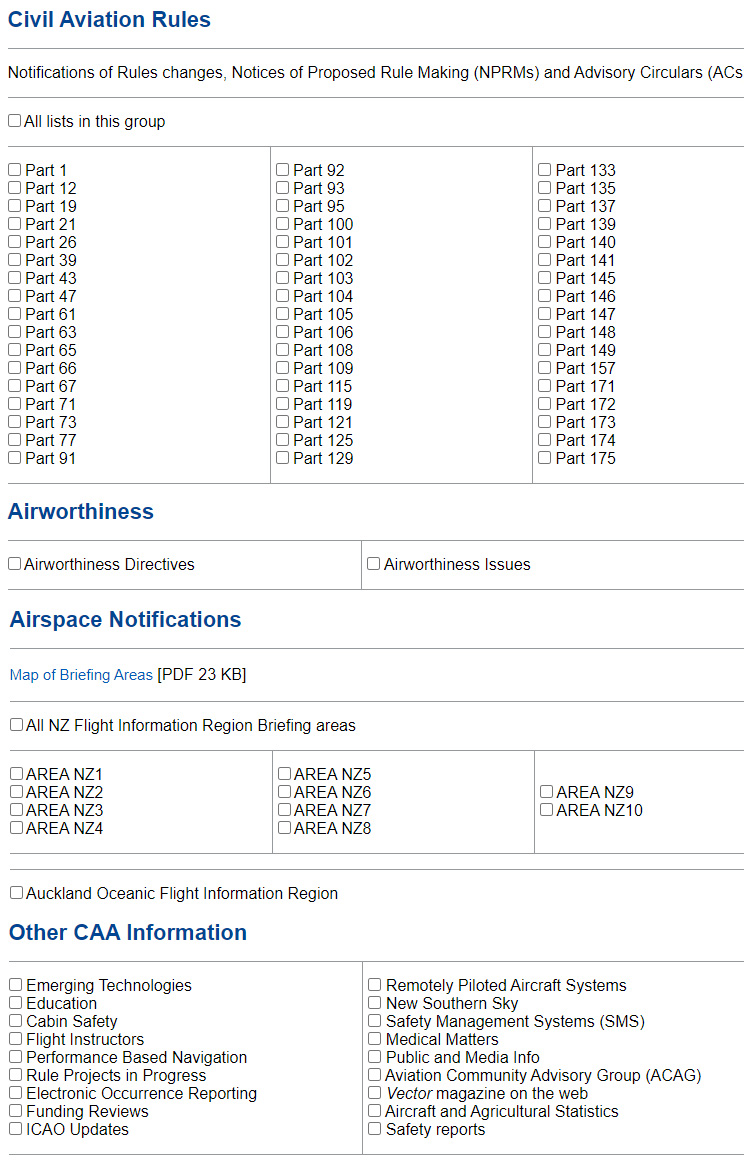Subscribe to Airworthiness Directives checkbox
This screenshot has height=1161, width=744.
coord(15,563)
